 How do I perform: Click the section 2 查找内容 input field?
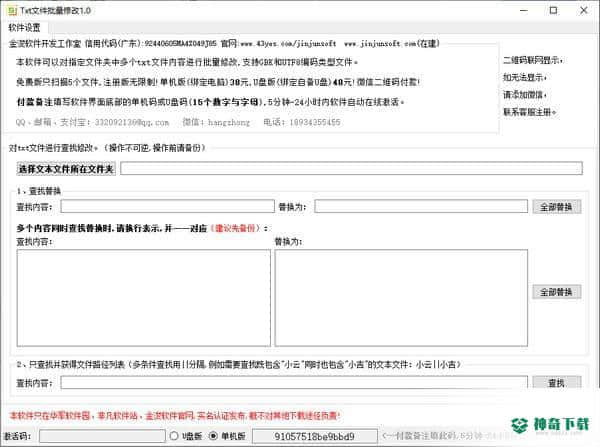tap(294, 382)
